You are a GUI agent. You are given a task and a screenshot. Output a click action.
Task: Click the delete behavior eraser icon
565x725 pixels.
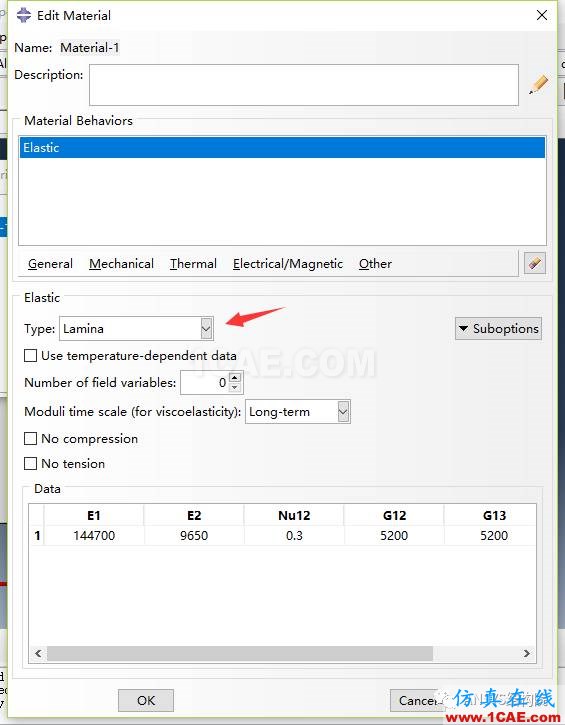point(535,264)
